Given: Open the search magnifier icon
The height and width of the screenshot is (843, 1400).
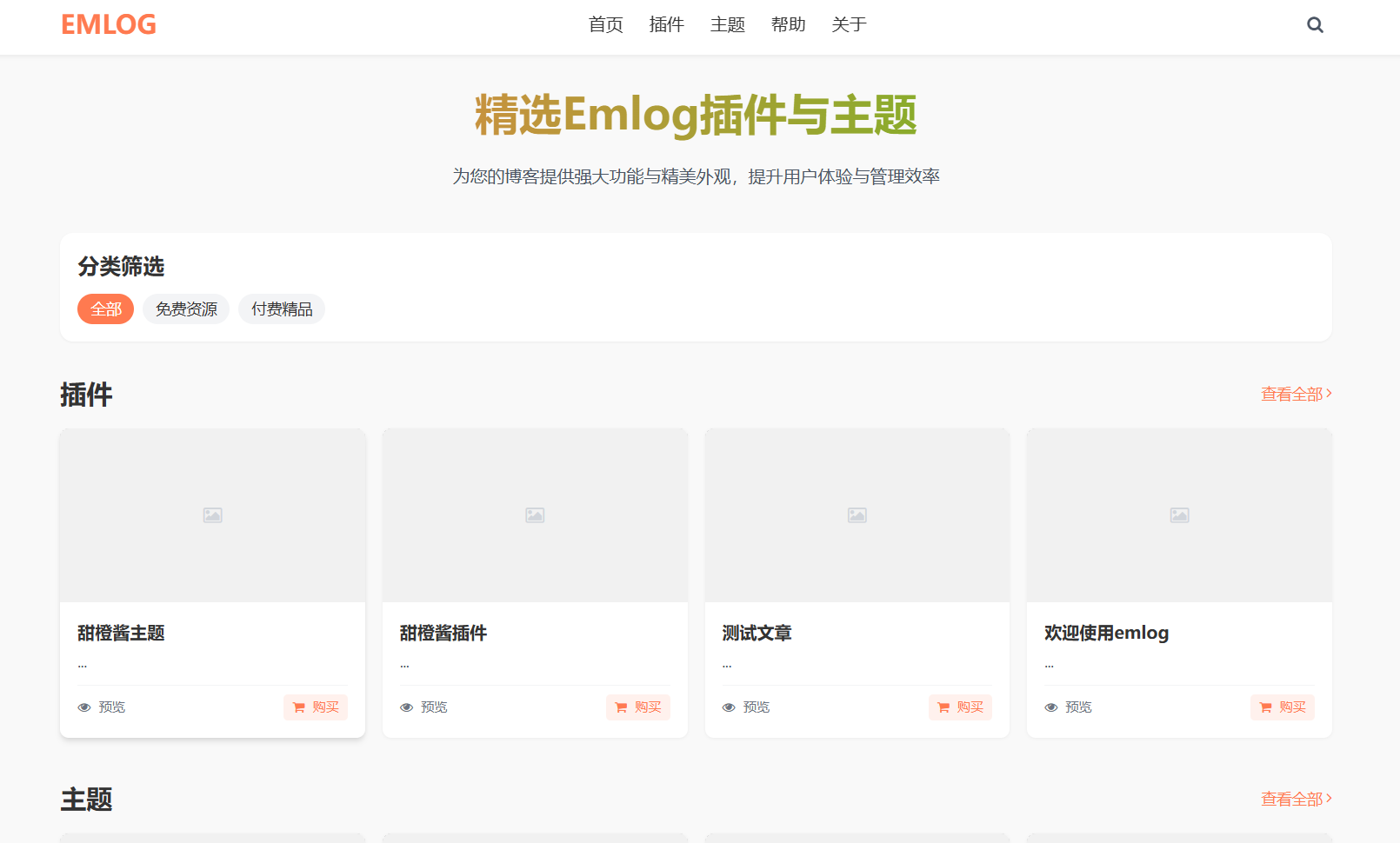Looking at the screenshot, I should (1315, 25).
